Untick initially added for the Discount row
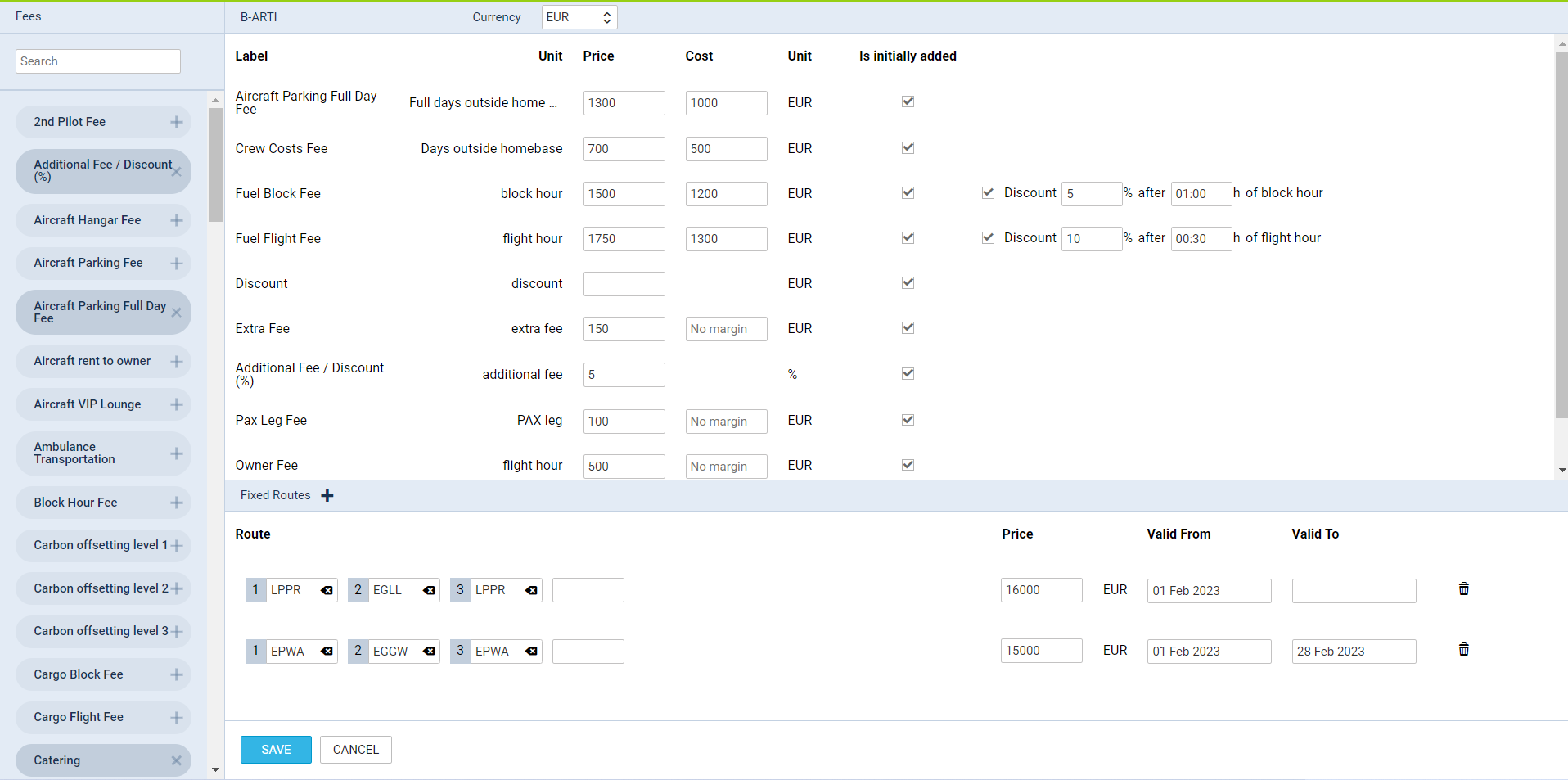 (x=908, y=282)
